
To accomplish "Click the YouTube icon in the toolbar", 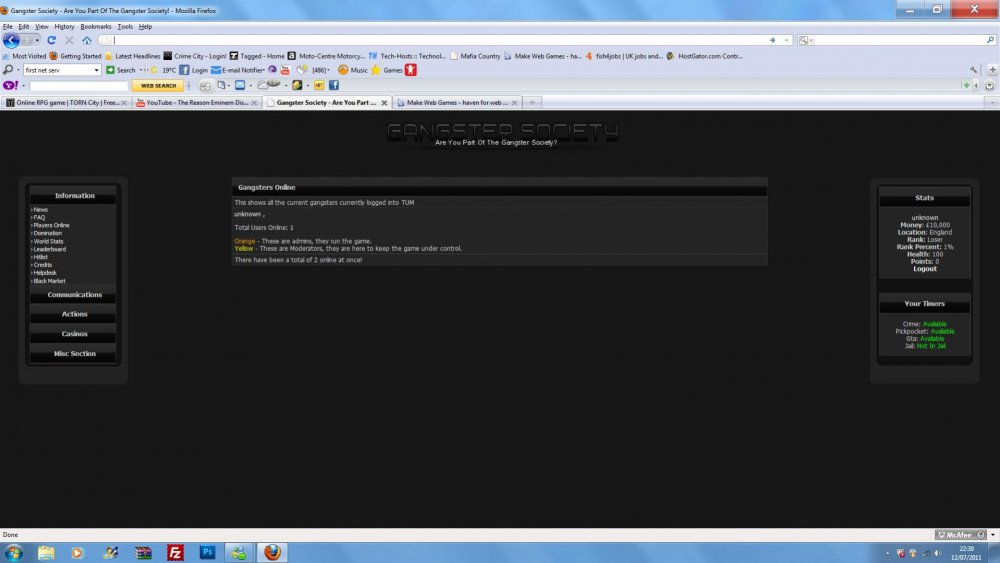I will point(285,70).
